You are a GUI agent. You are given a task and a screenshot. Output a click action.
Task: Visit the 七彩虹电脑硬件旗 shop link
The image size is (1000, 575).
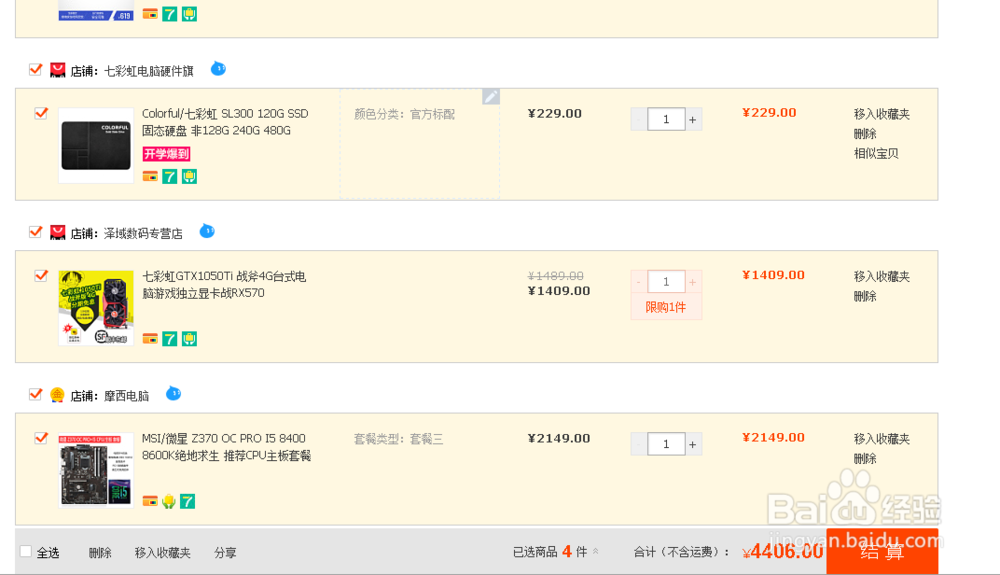point(149,71)
